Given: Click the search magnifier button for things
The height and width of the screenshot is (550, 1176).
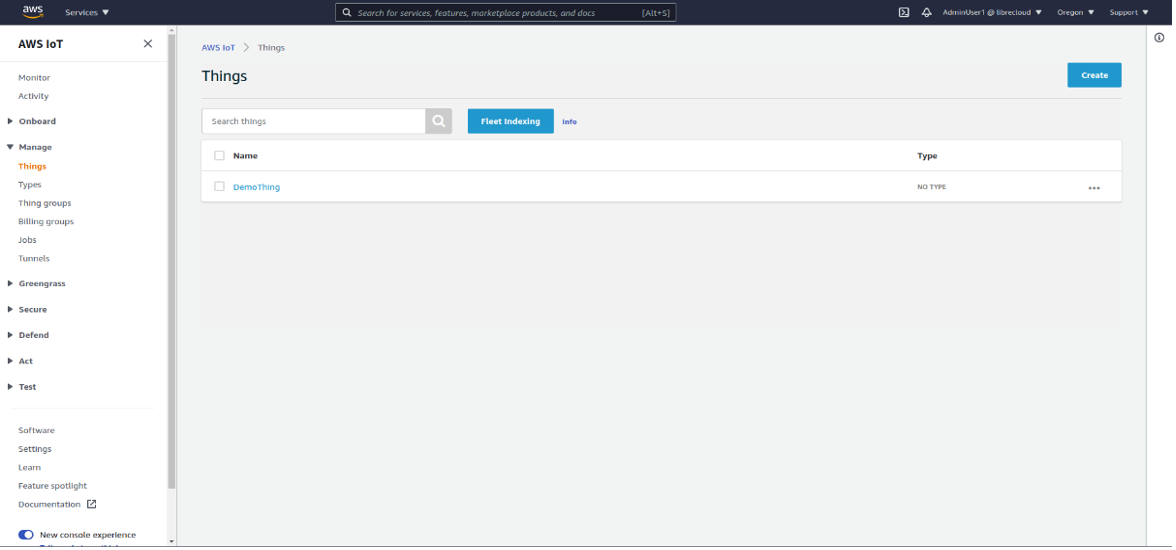Looking at the screenshot, I should 439,121.
